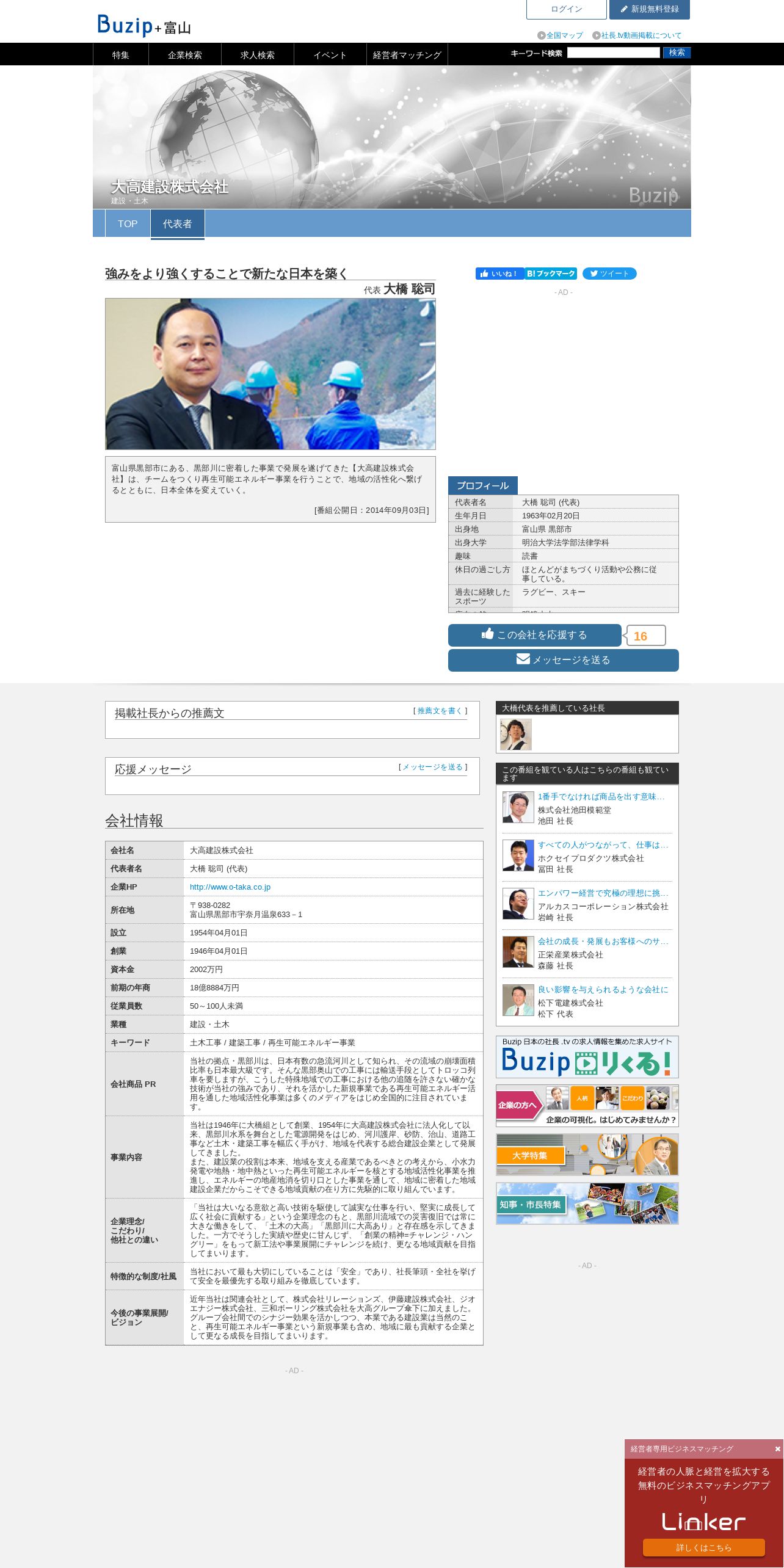Click the 2002万円 capital value
784x1568 pixels.
[x=206, y=969]
